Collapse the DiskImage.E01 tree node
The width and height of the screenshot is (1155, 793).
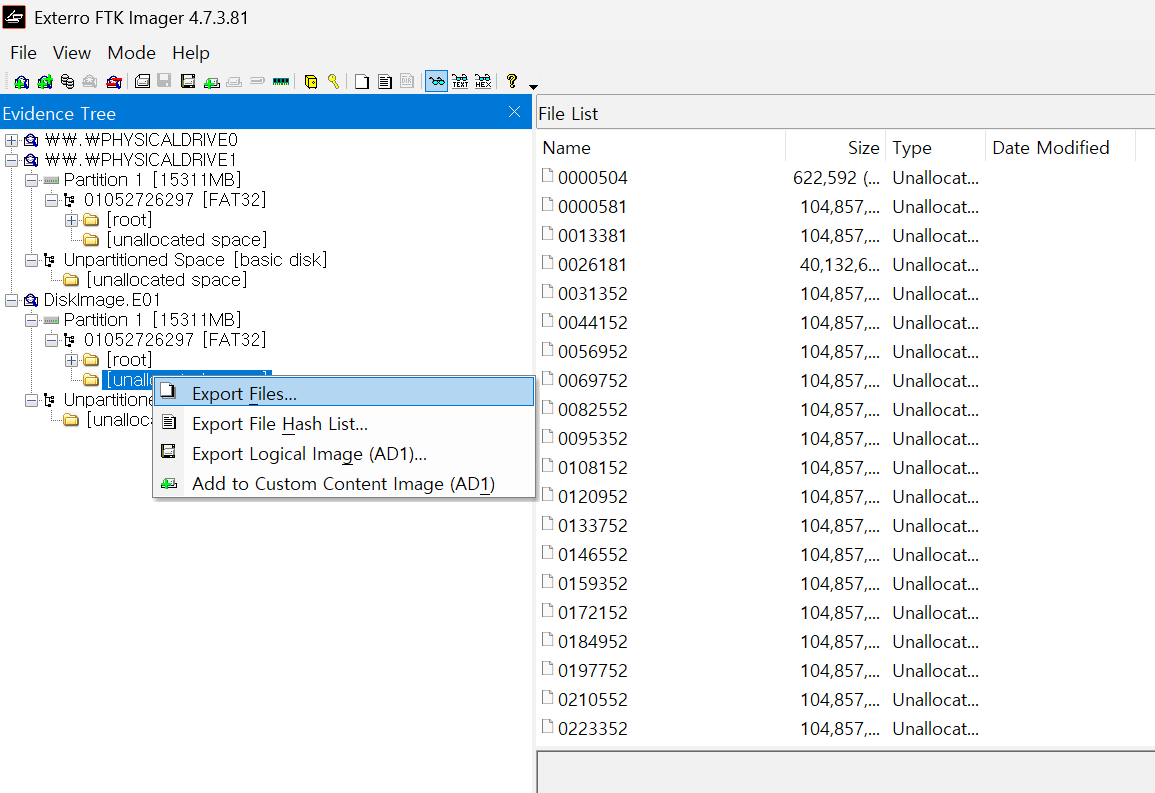[x=11, y=300]
